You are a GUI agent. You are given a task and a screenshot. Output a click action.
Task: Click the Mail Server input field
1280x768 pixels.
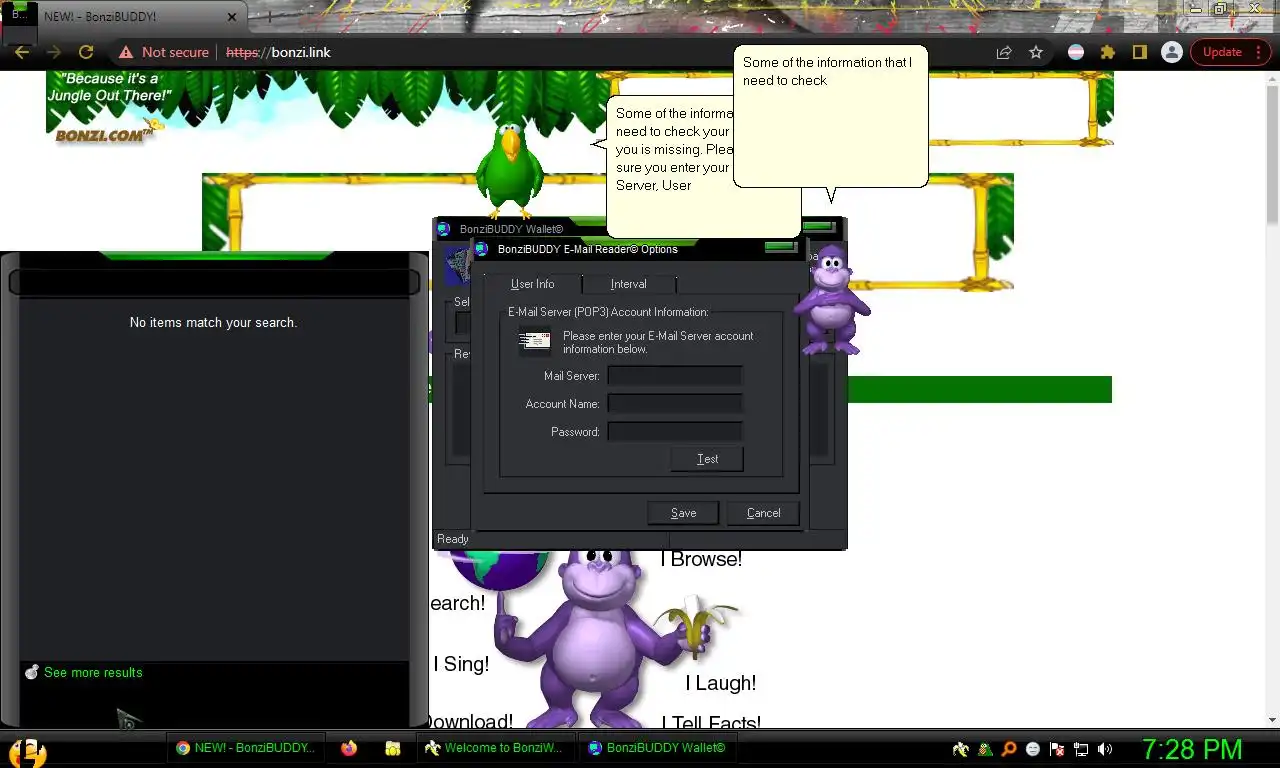[x=675, y=376]
